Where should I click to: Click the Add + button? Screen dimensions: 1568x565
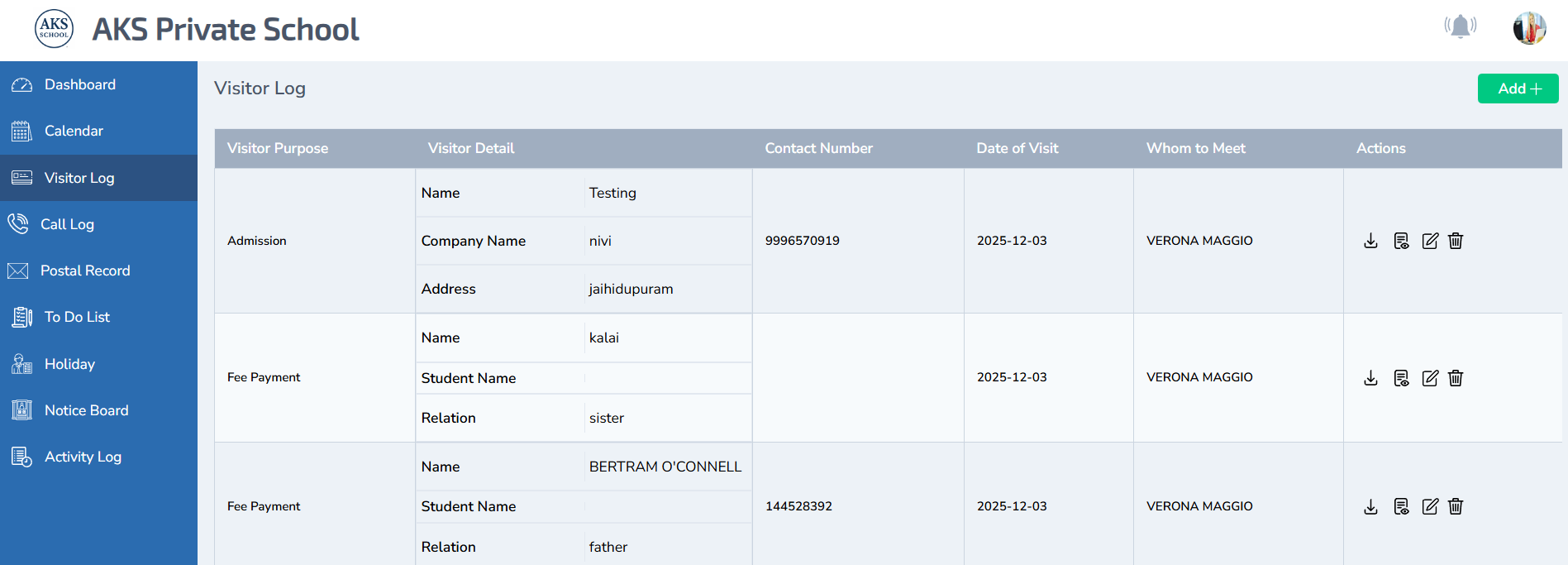point(1518,88)
